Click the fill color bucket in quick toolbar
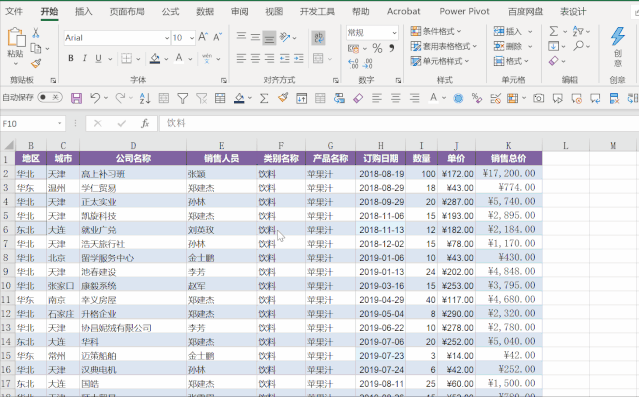 (x=239, y=98)
